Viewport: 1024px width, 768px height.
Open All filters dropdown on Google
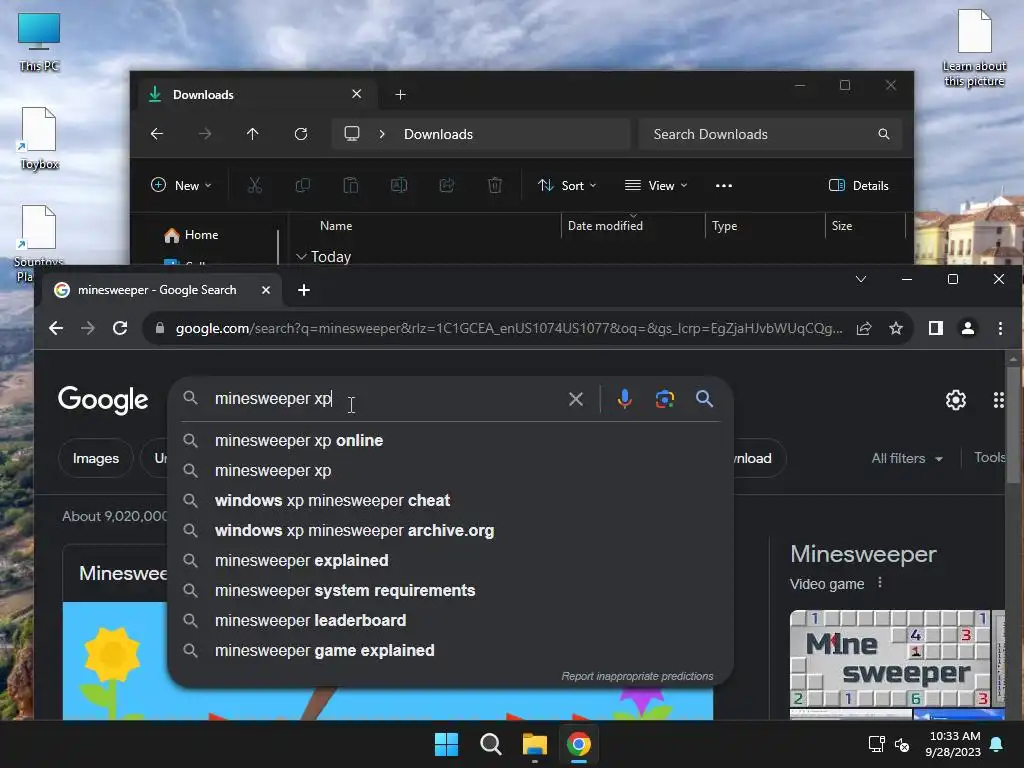click(x=906, y=458)
